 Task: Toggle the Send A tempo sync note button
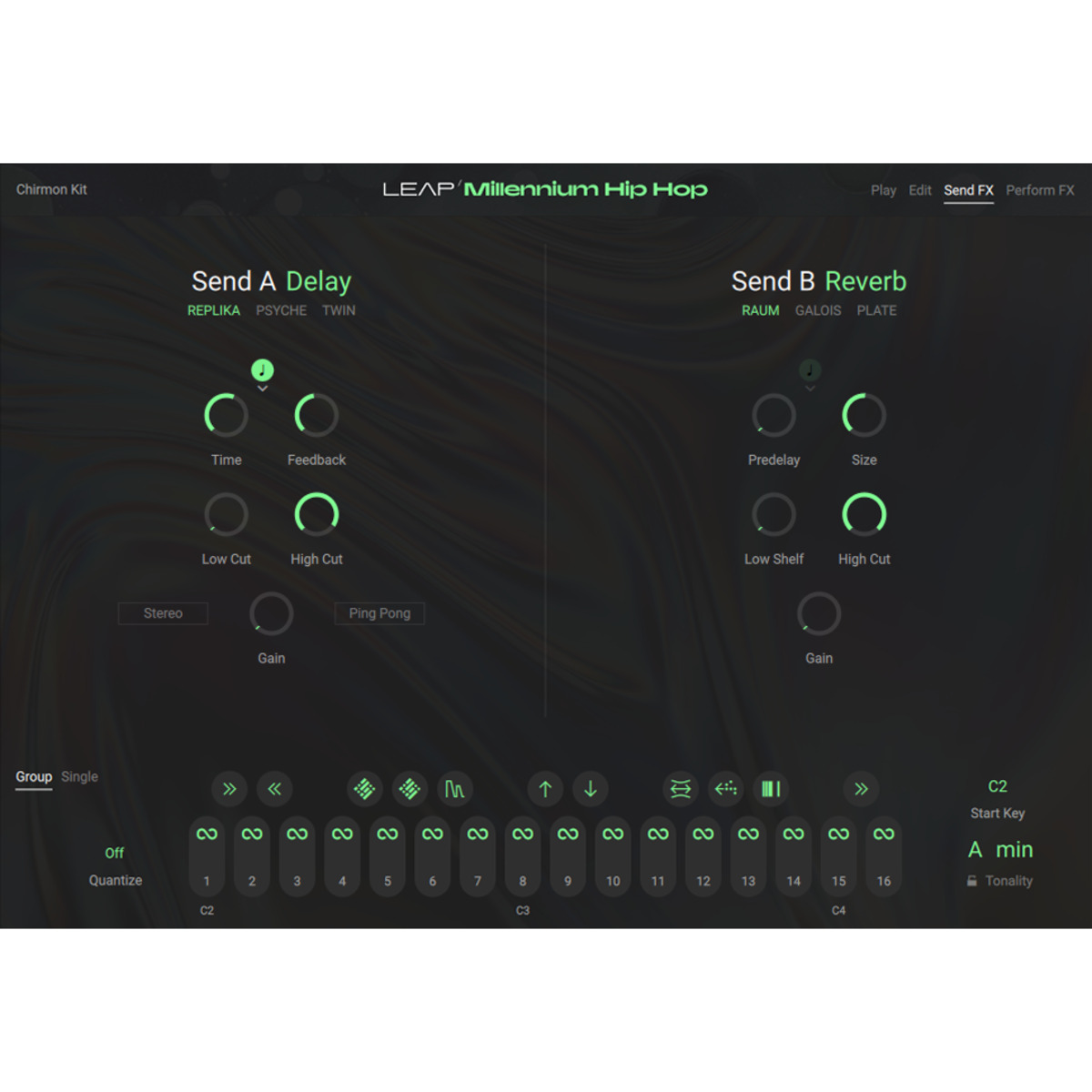click(x=262, y=369)
